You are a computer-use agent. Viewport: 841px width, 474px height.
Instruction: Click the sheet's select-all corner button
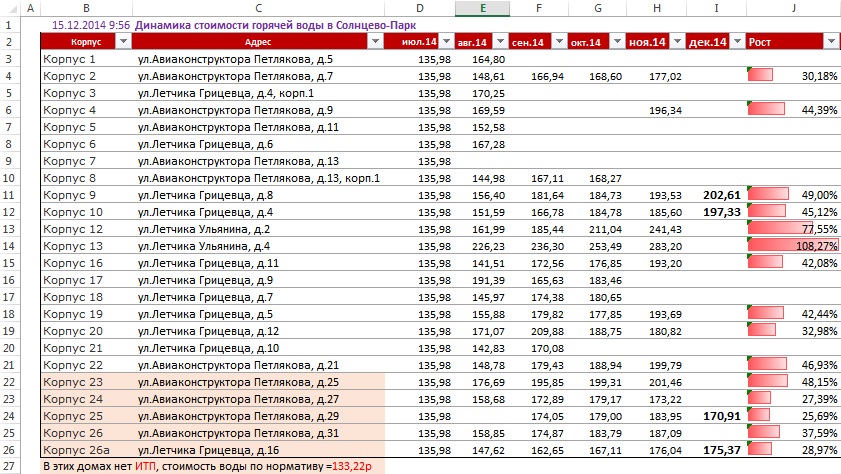[x=10, y=8]
